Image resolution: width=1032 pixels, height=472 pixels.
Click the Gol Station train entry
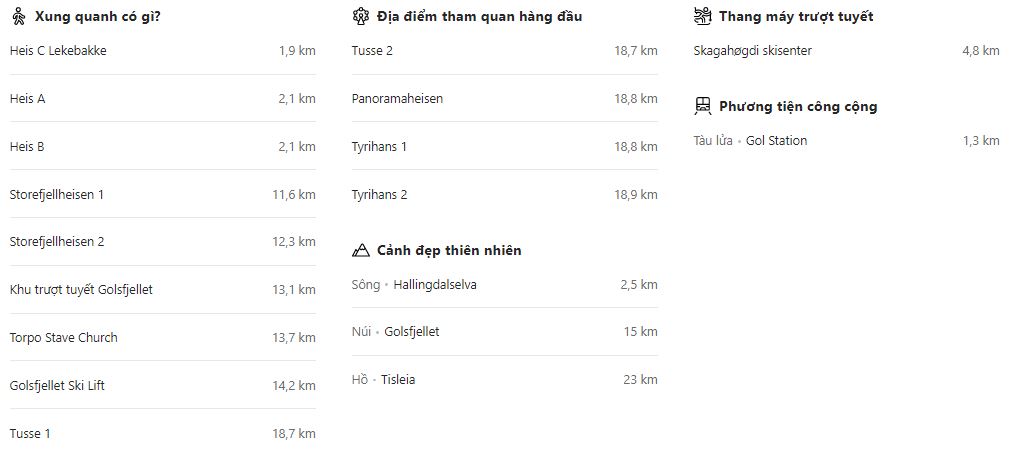[x=776, y=141]
